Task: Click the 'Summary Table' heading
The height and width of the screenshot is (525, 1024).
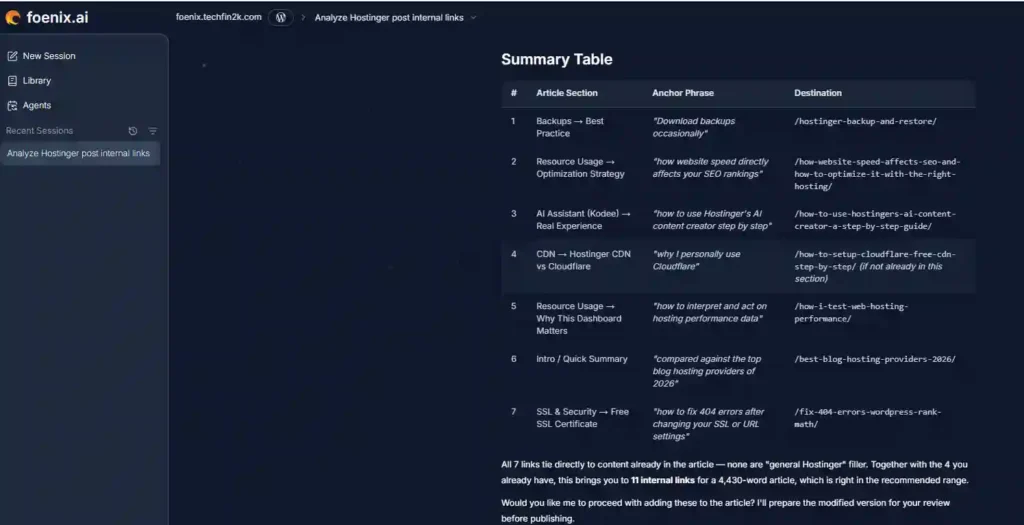Action: (x=556, y=59)
